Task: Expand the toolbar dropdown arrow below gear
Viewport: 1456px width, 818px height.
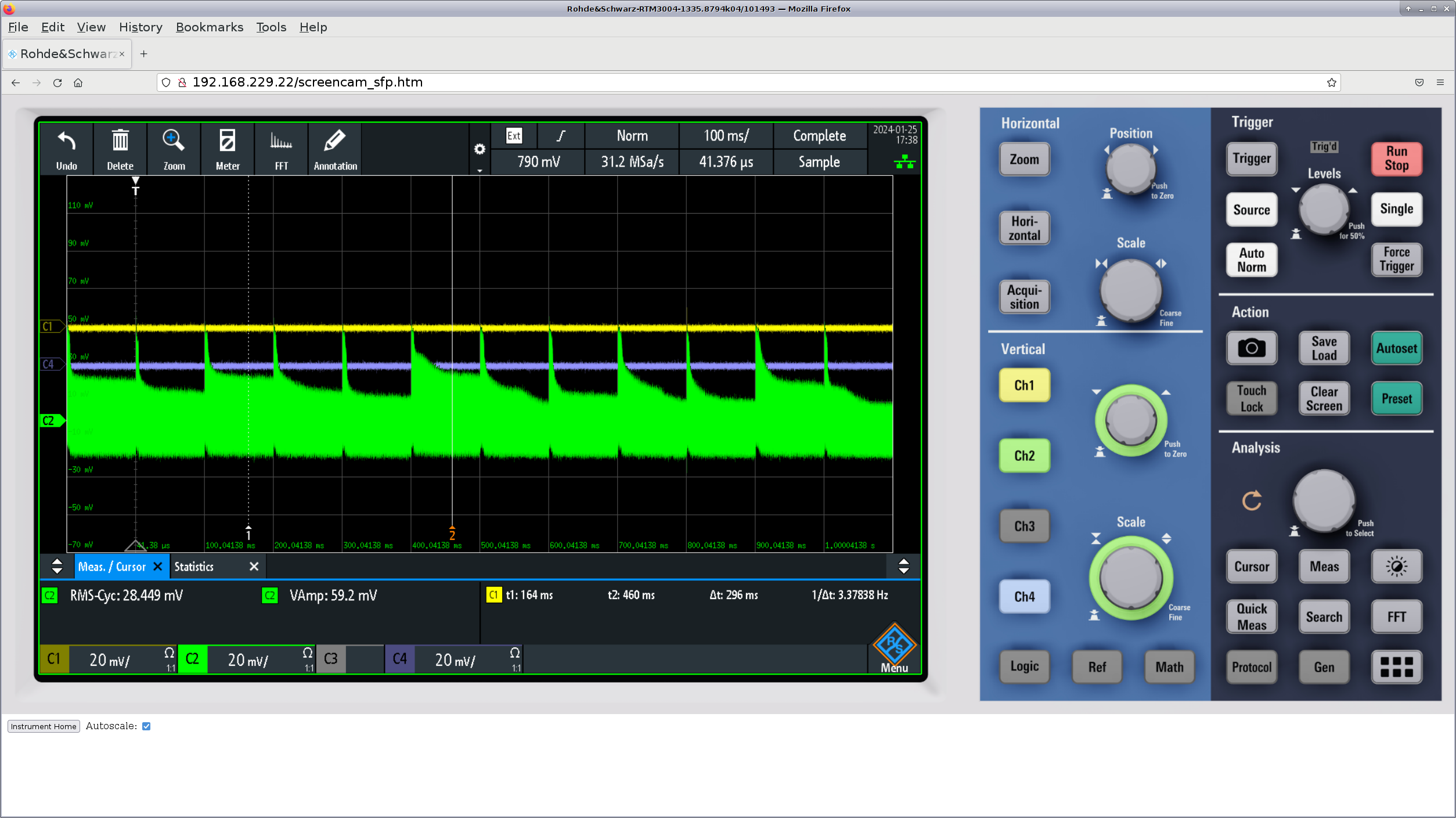Action: point(480,171)
